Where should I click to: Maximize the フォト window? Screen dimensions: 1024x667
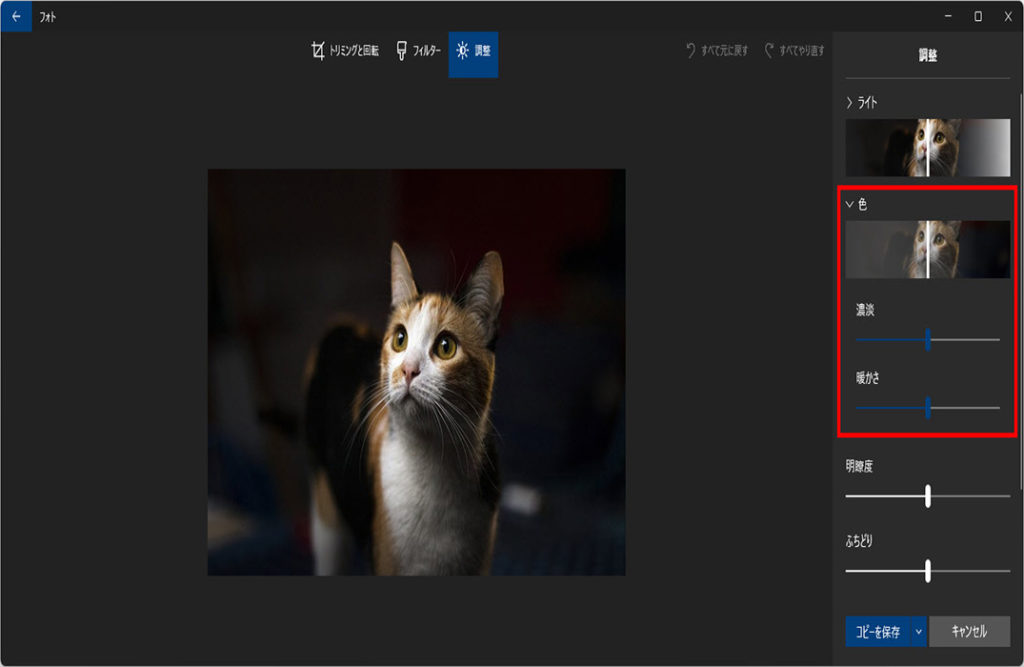tap(977, 16)
